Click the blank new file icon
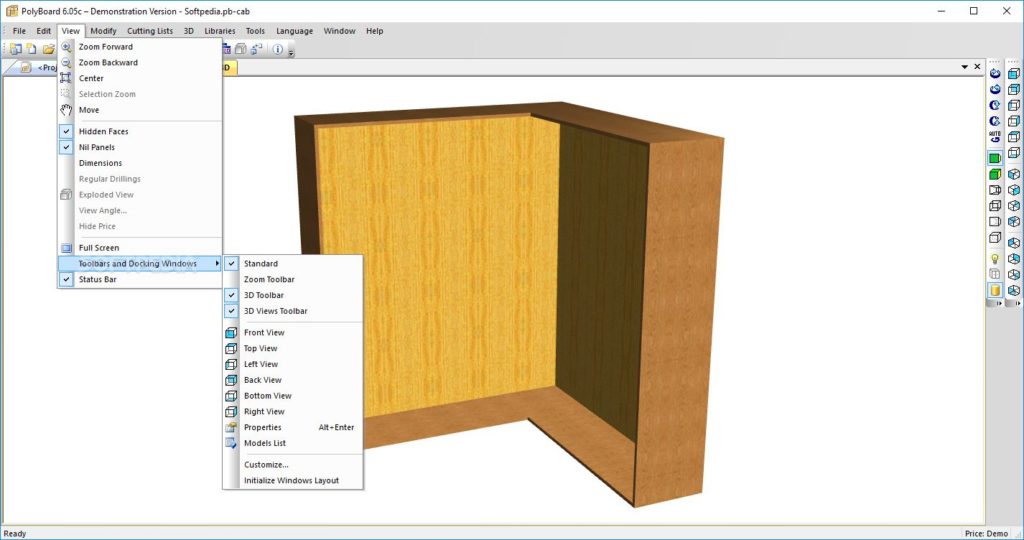Screen dimensions: 1024x540 (31, 49)
